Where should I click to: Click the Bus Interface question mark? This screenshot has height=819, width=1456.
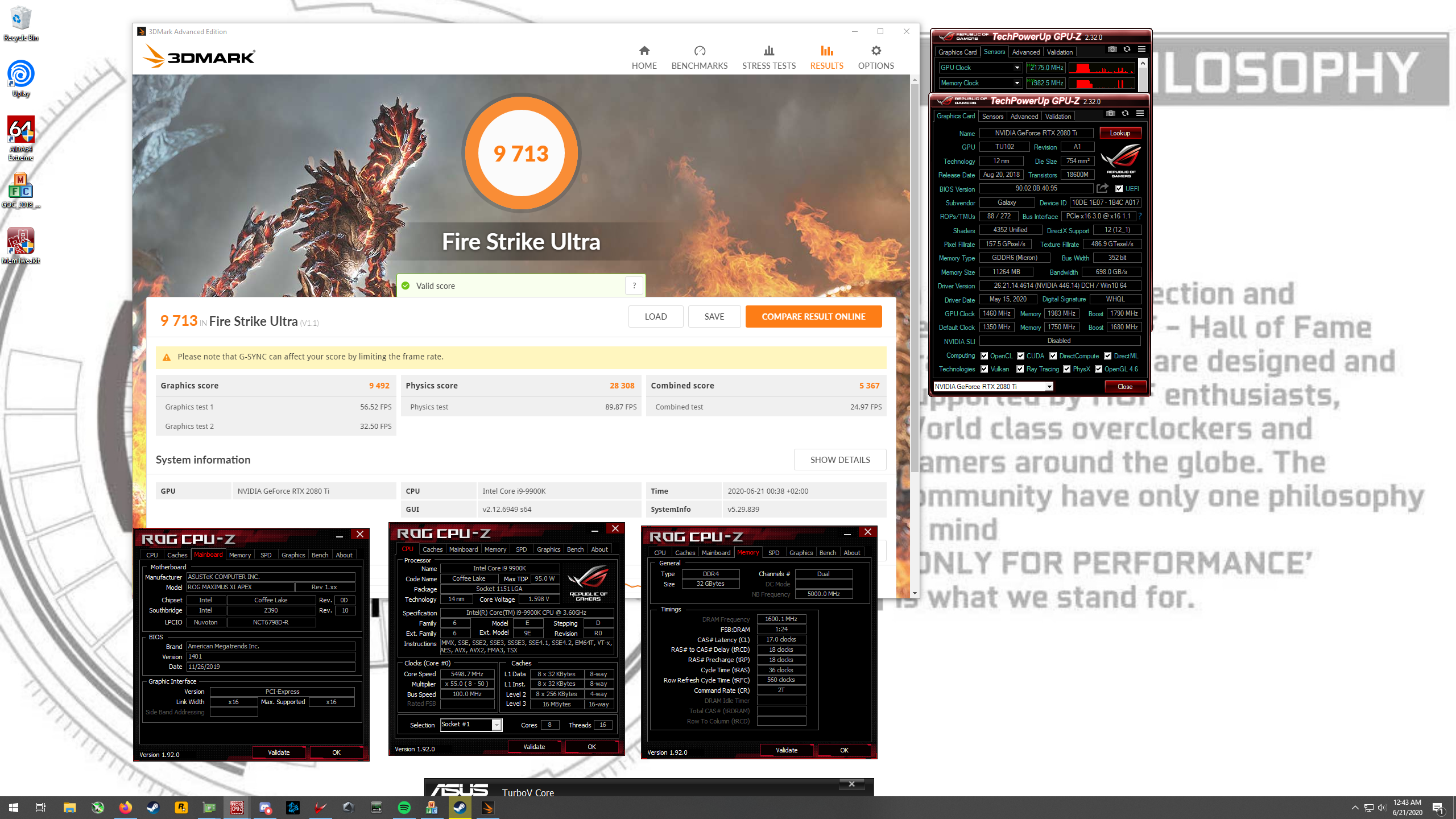click(1140, 216)
